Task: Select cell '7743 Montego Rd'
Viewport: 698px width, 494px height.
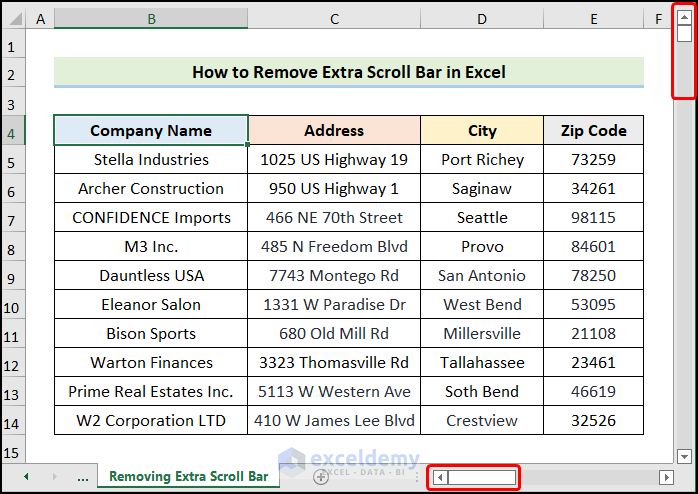Action: pyautogui.click(x=334, y=275)
